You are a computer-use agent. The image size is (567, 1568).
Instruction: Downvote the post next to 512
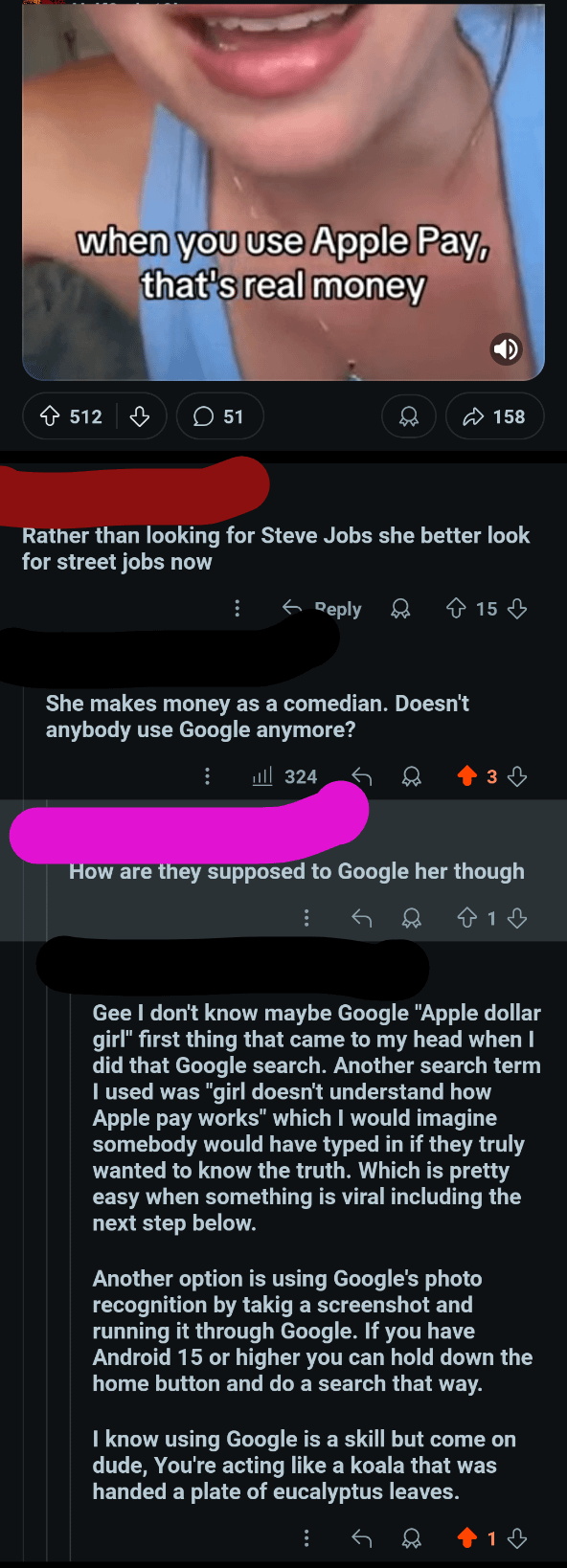click(140, 416)
